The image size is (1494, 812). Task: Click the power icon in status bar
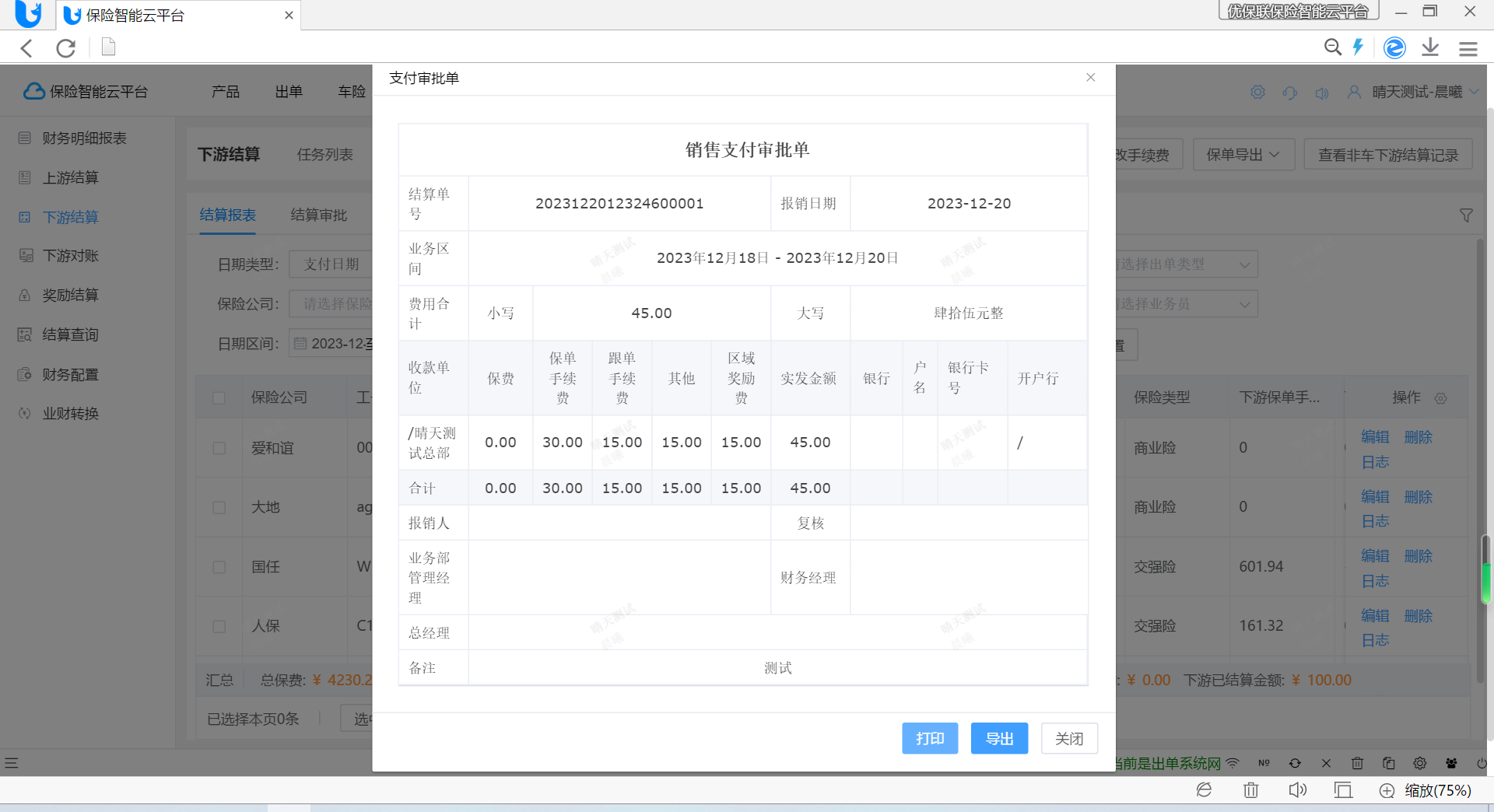1482,763
